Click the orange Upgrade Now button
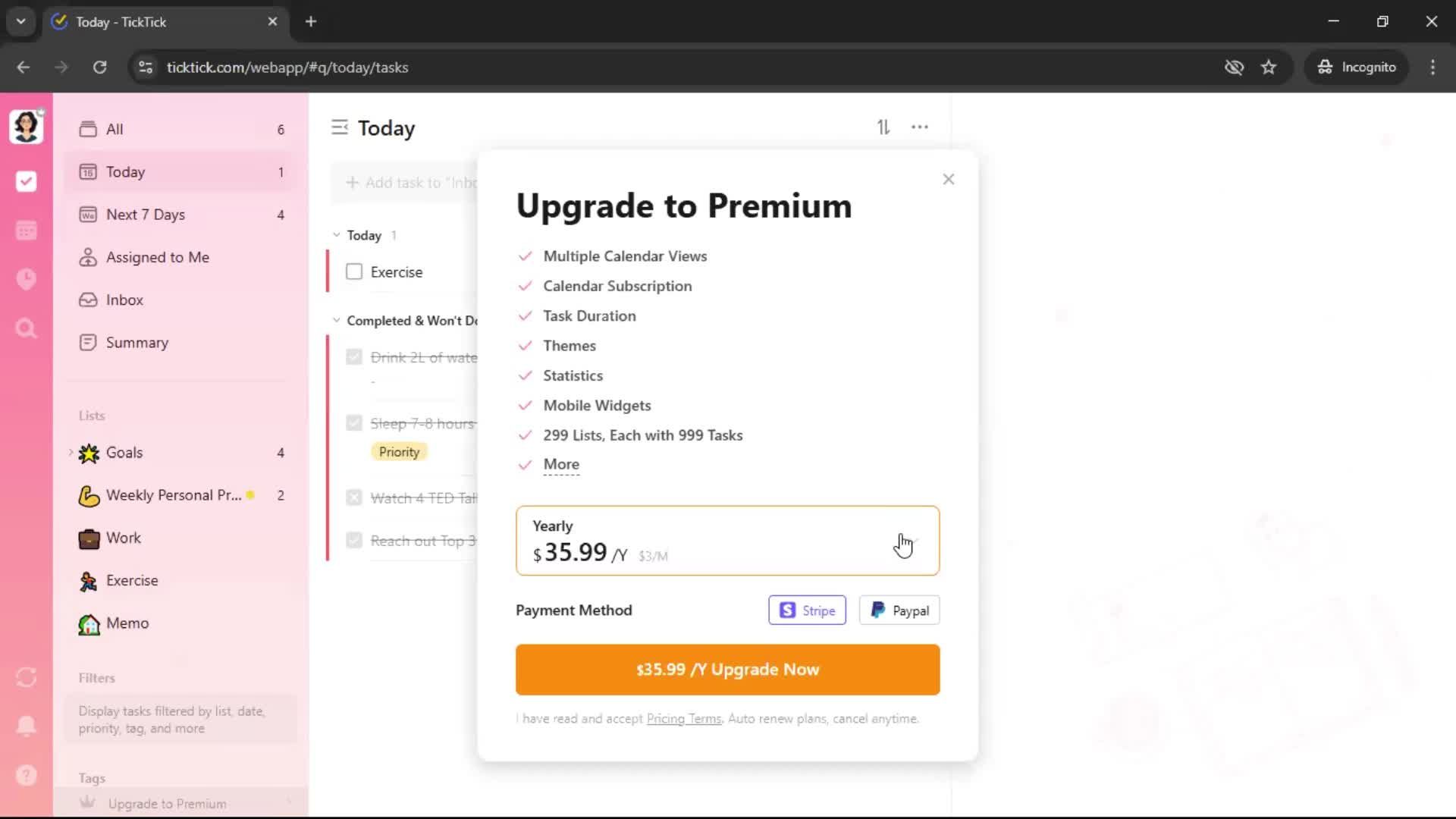Screen dimensions: 1456x819 pos(727,670)
